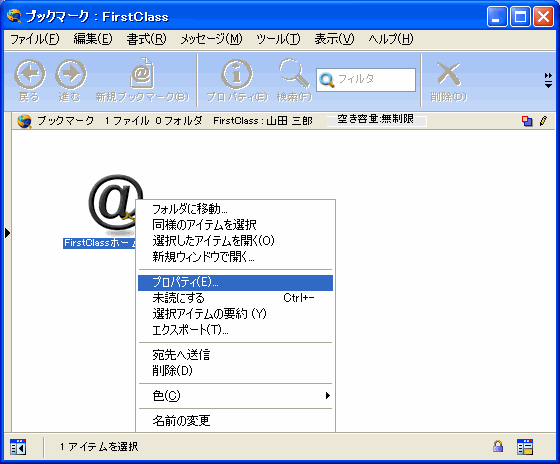
Task: Expand the left side panel arrow
Action: point(8,233)
